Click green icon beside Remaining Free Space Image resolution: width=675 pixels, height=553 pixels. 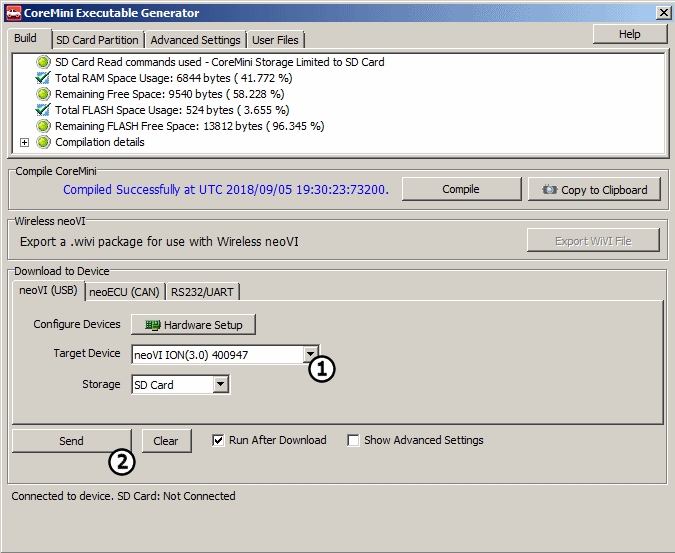coord(43,94)
